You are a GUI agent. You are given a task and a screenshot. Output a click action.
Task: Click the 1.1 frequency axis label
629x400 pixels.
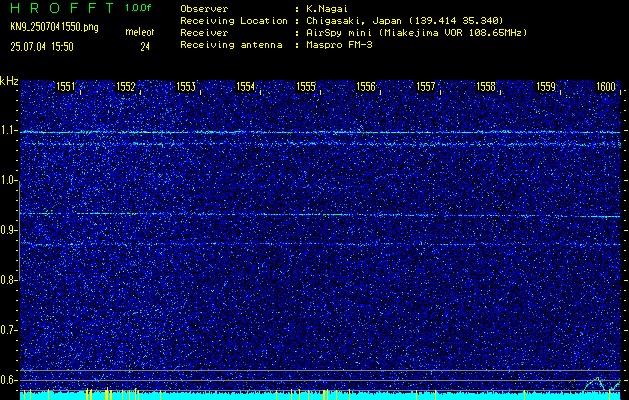pyautogui.click(x=7, y=131)
